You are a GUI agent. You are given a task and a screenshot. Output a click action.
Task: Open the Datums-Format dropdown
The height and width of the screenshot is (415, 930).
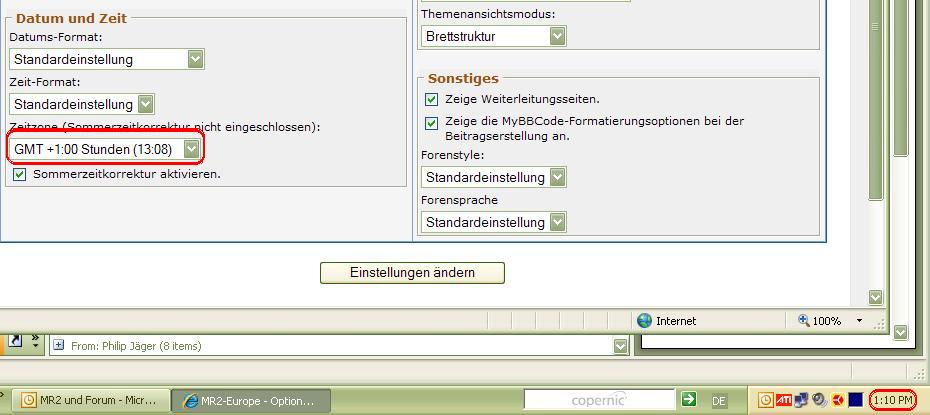click(x=195, y=59)
